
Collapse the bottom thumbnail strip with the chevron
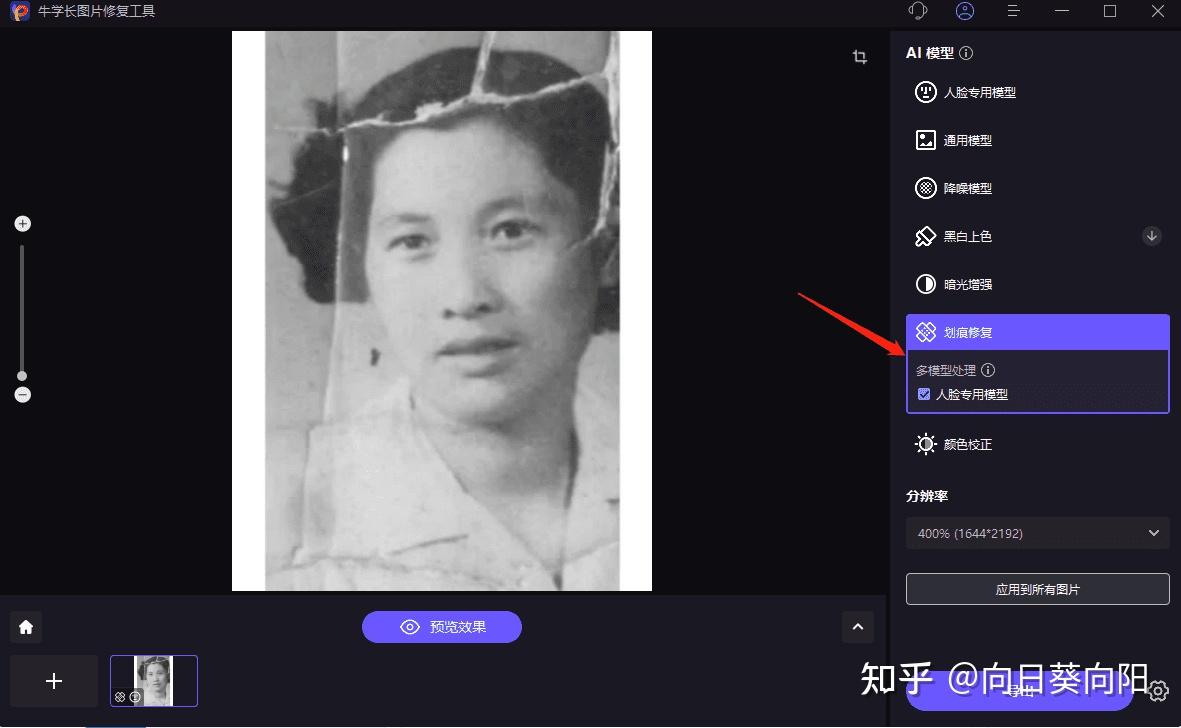click(x=857, y=626)
